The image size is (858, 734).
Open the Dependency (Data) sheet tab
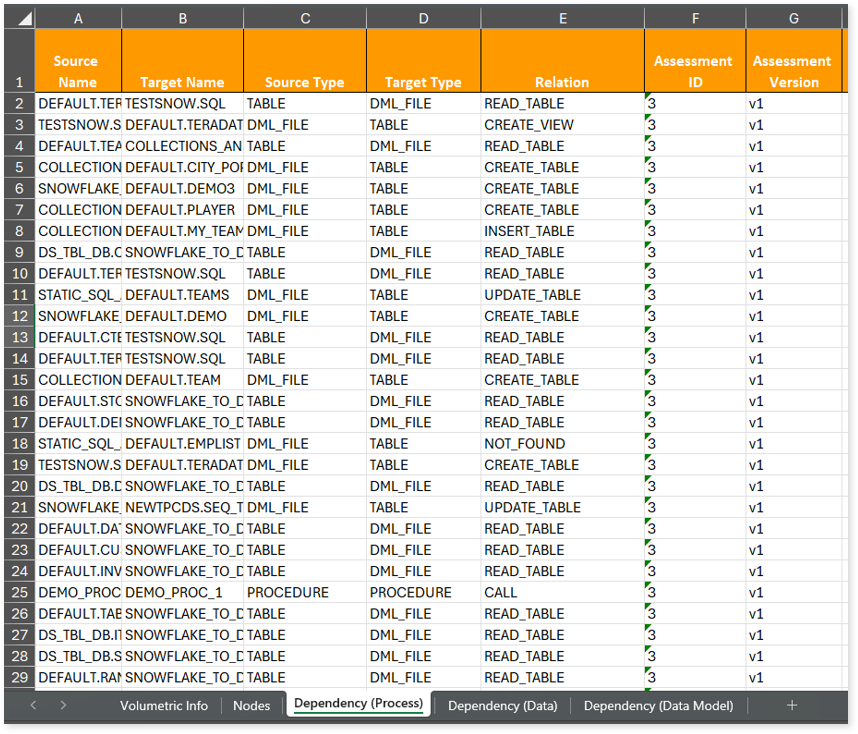point(502,705)
